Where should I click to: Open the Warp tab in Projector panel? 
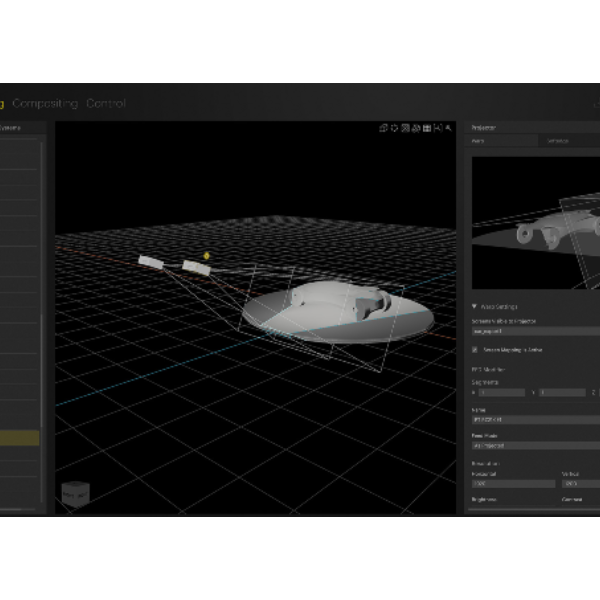501,141
